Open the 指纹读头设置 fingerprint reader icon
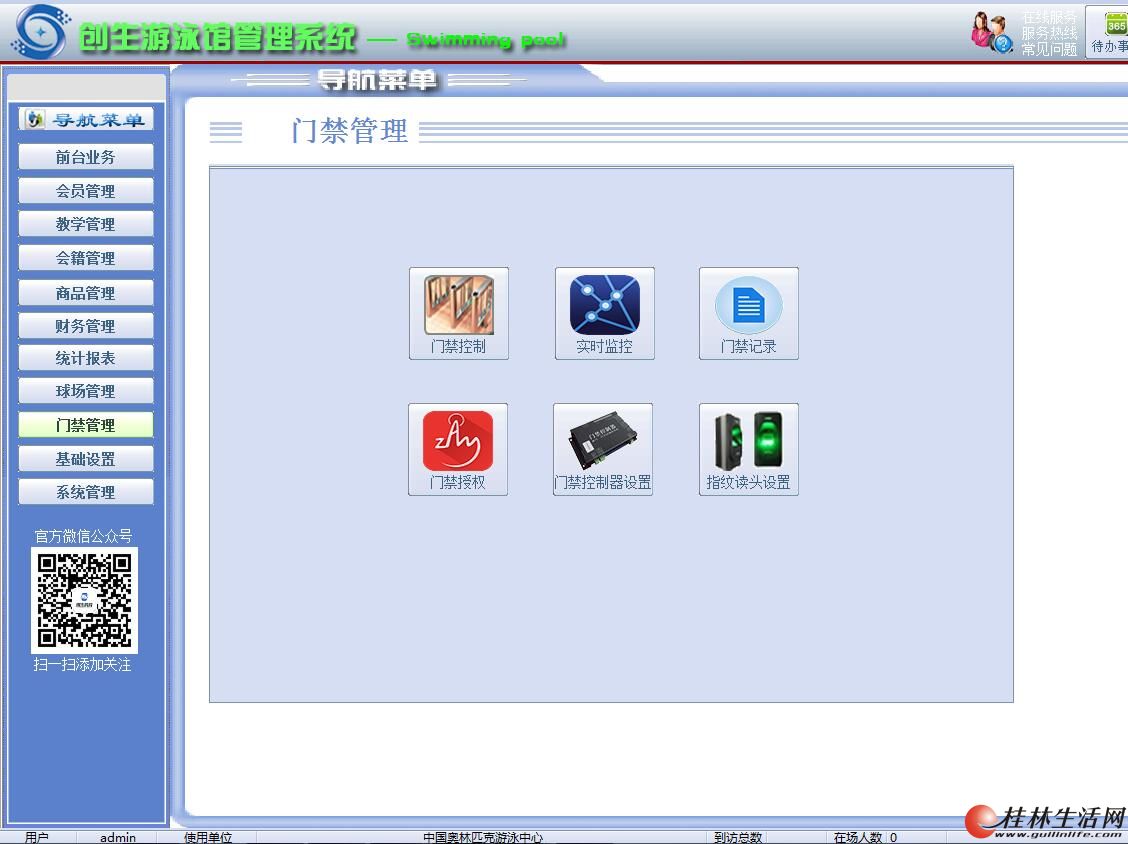The height and width of the screenshot is (844, 1128). 748,448
